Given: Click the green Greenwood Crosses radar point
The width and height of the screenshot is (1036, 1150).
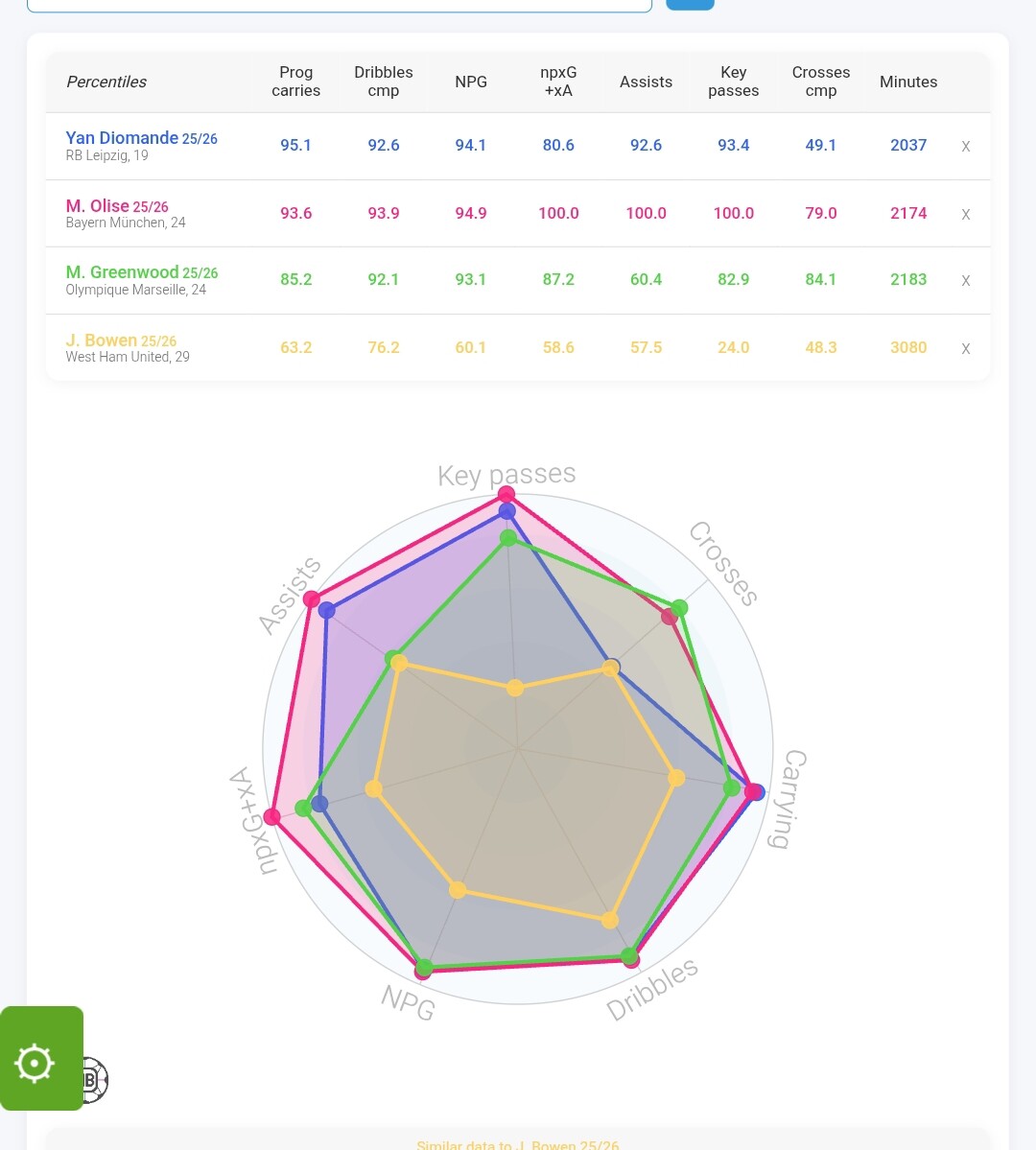Looking at the screenshot, I should click(679, 608).
